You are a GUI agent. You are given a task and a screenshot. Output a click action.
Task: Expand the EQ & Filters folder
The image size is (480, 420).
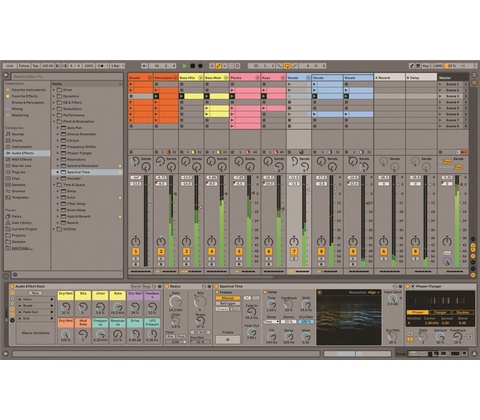coord(54,103)
